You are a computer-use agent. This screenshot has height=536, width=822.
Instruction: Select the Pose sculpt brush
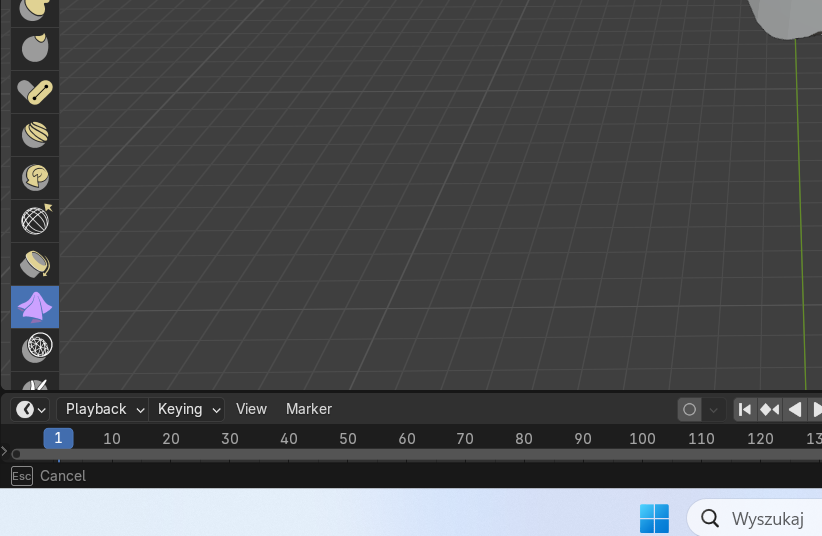pos(35,92)
